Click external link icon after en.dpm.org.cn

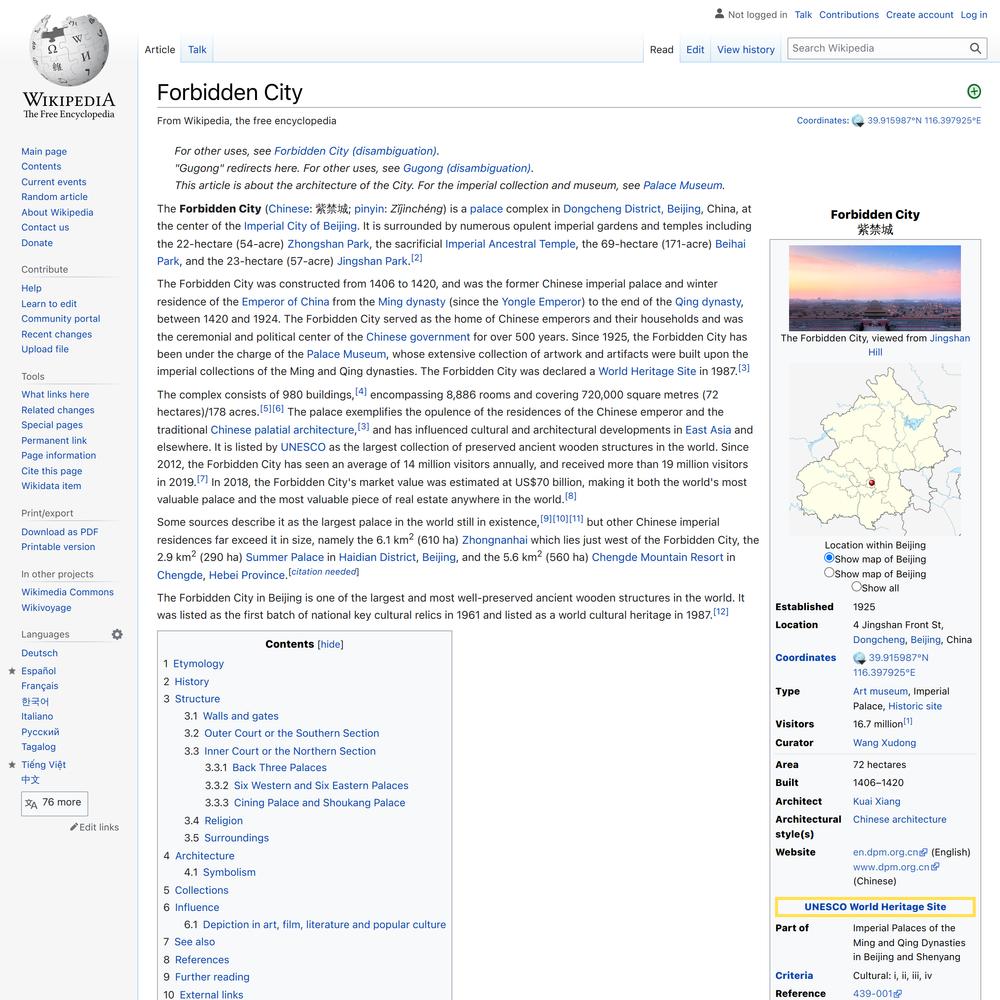pos(923,853)
